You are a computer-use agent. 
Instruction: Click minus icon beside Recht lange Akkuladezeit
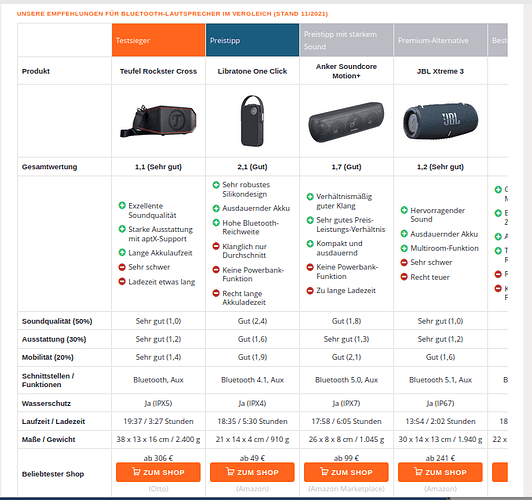click(216, 293)
